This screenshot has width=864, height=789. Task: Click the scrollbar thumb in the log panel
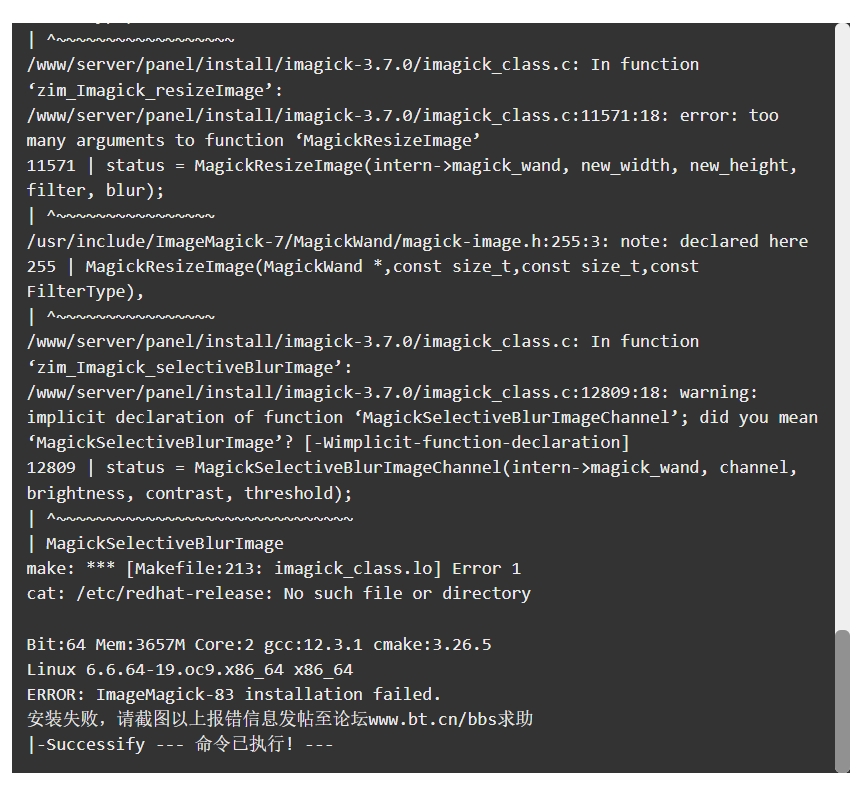tap(842, 701)
